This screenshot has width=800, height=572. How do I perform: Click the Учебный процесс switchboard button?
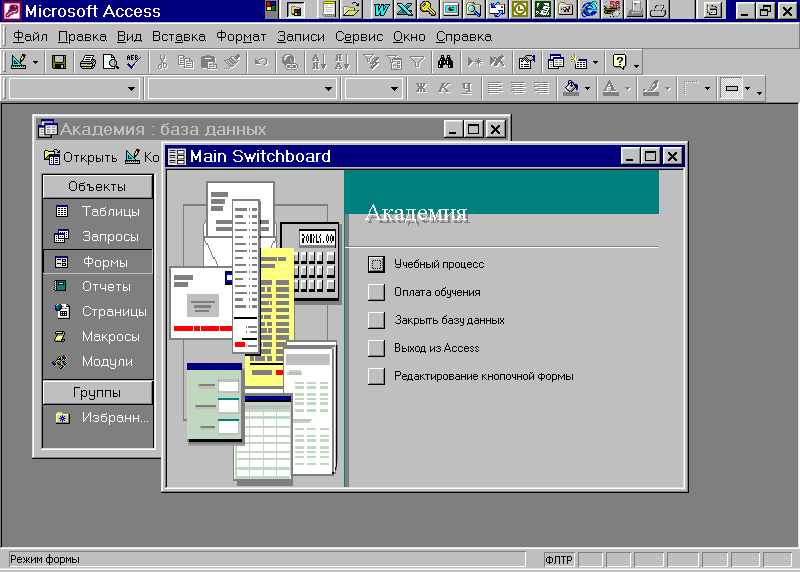tap(377, 264)
